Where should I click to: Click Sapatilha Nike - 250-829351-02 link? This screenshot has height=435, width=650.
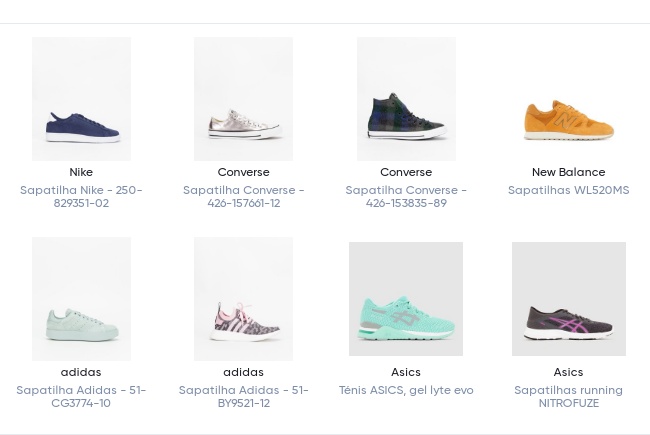click(81, 197)
